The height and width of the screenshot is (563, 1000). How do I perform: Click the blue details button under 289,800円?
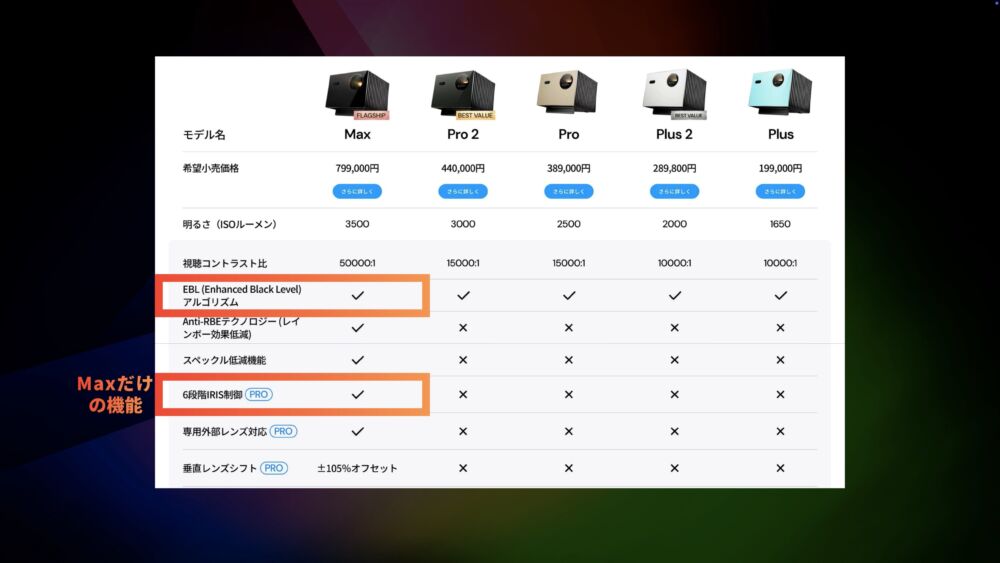click(675, 191)
